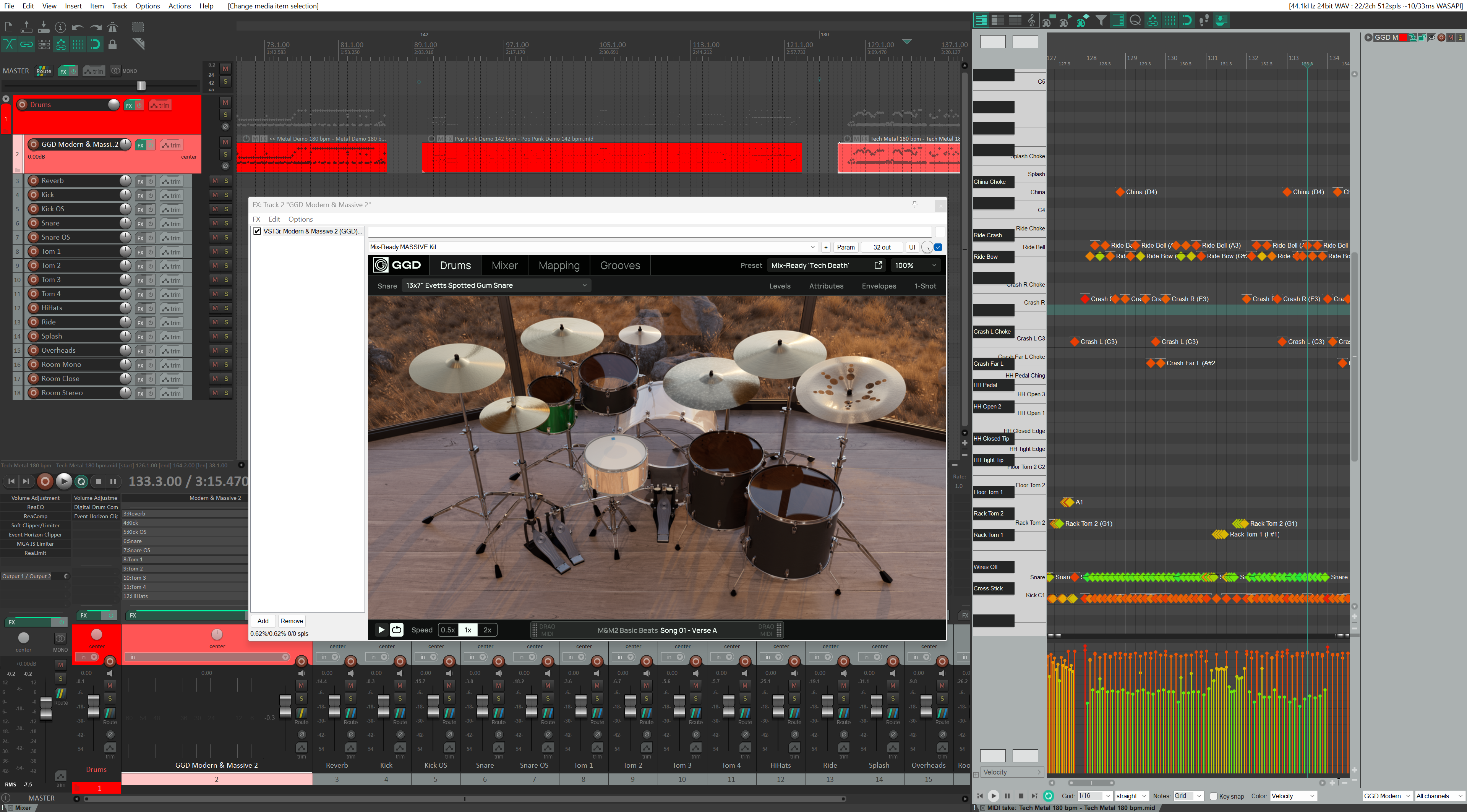Viewport: 1467px width, 812px height.
Task: Switch MIDI editor to notation clef view
Action: point(1032,21)
